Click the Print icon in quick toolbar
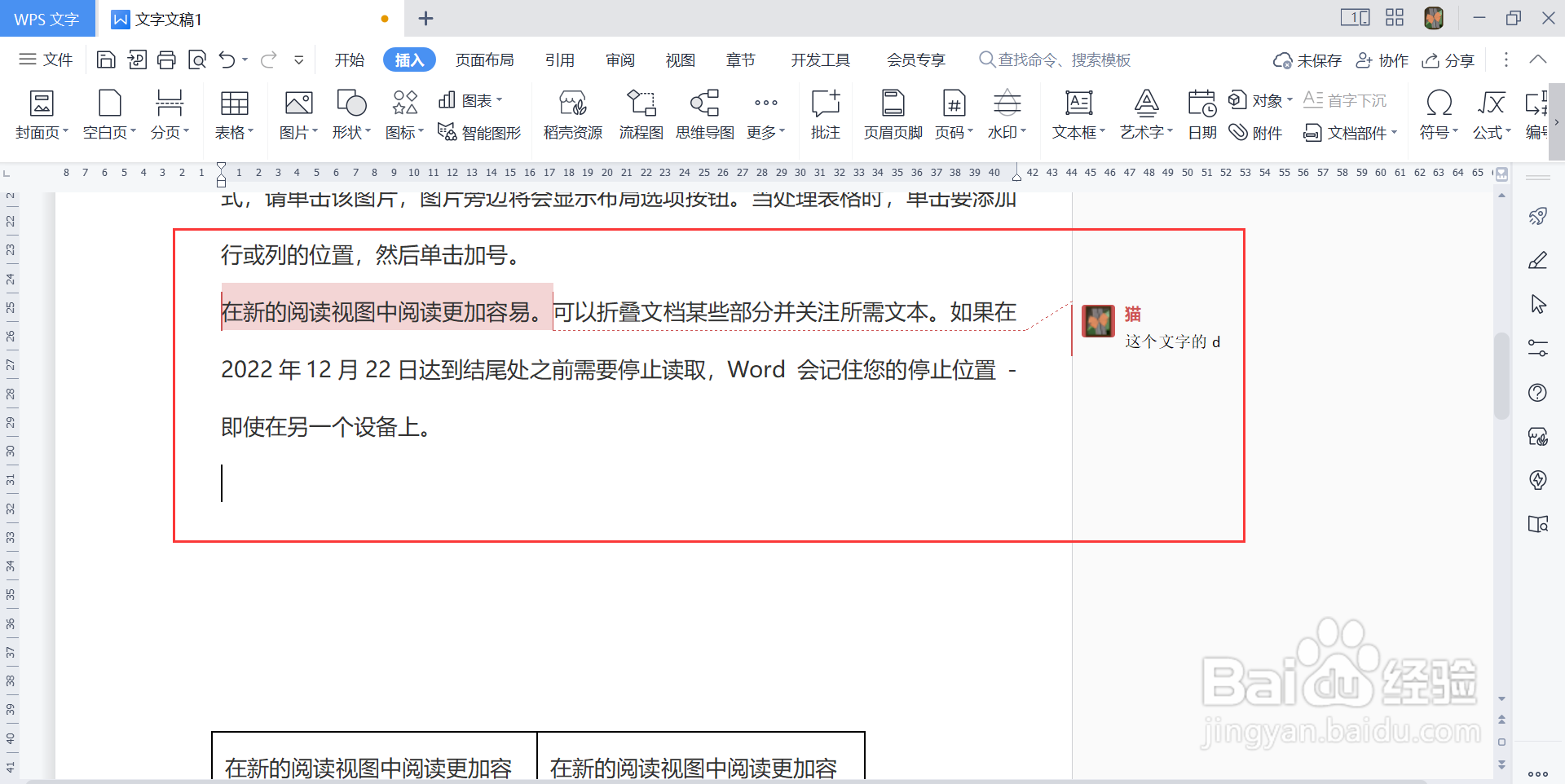This screenshot has width=1565, height=784. [x=166, y=59]
